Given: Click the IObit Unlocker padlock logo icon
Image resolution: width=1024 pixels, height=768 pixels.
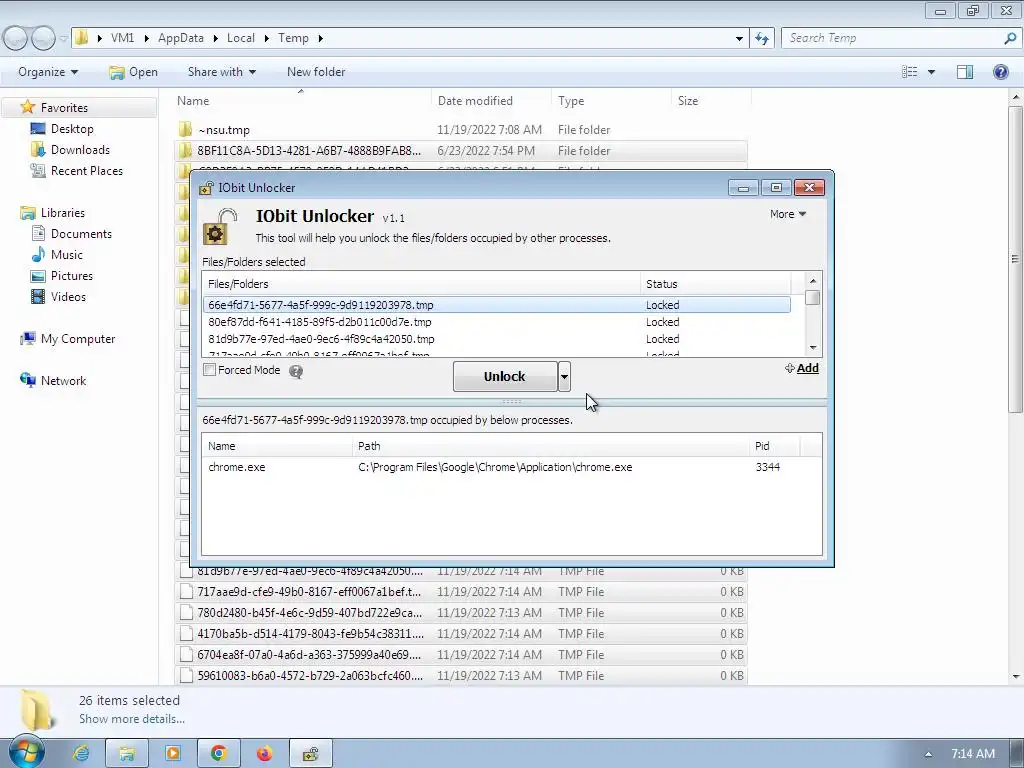Looking at the screenshot, I should (x=219, y=227).
